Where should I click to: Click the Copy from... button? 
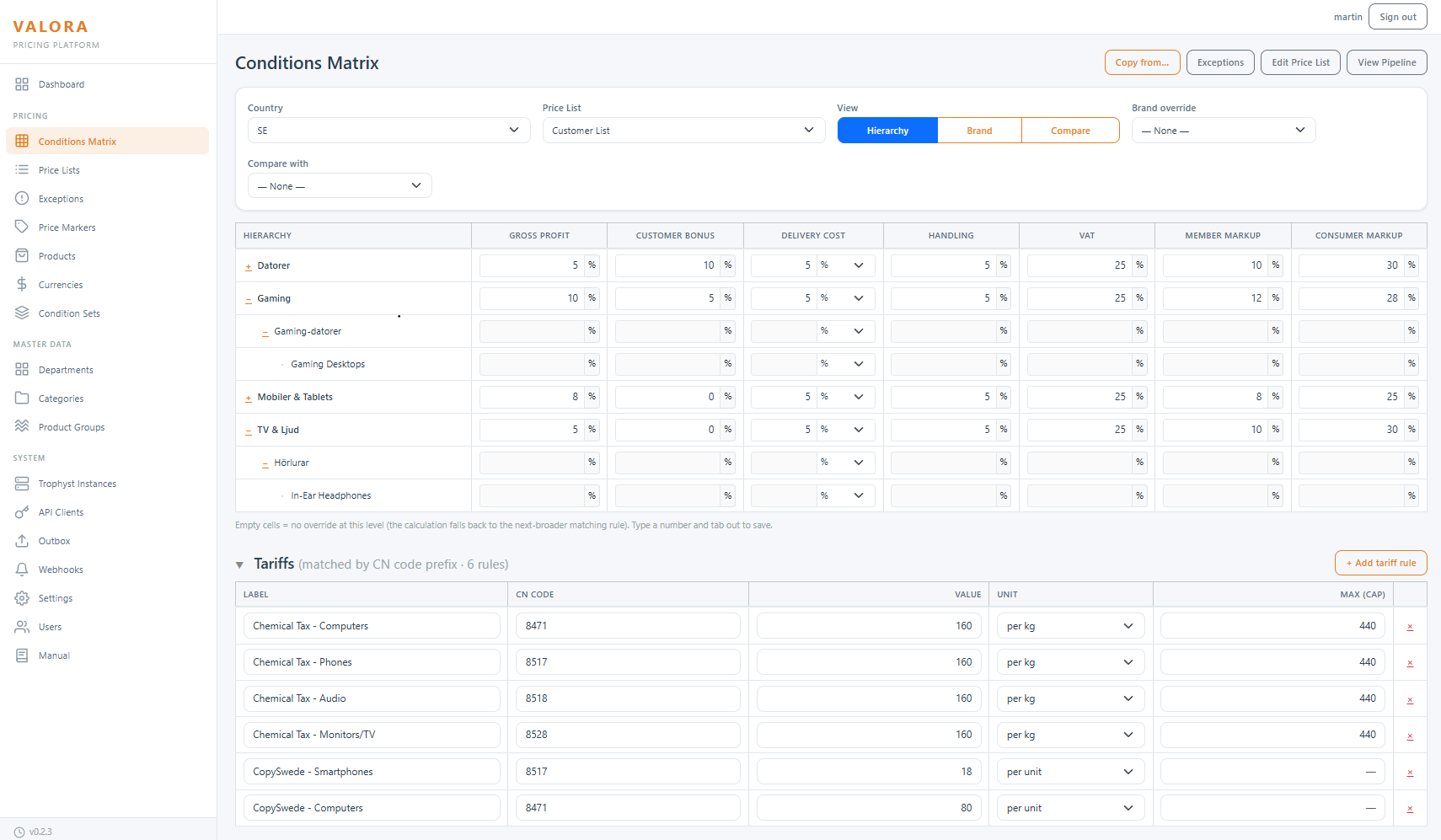coord(1142,62)
